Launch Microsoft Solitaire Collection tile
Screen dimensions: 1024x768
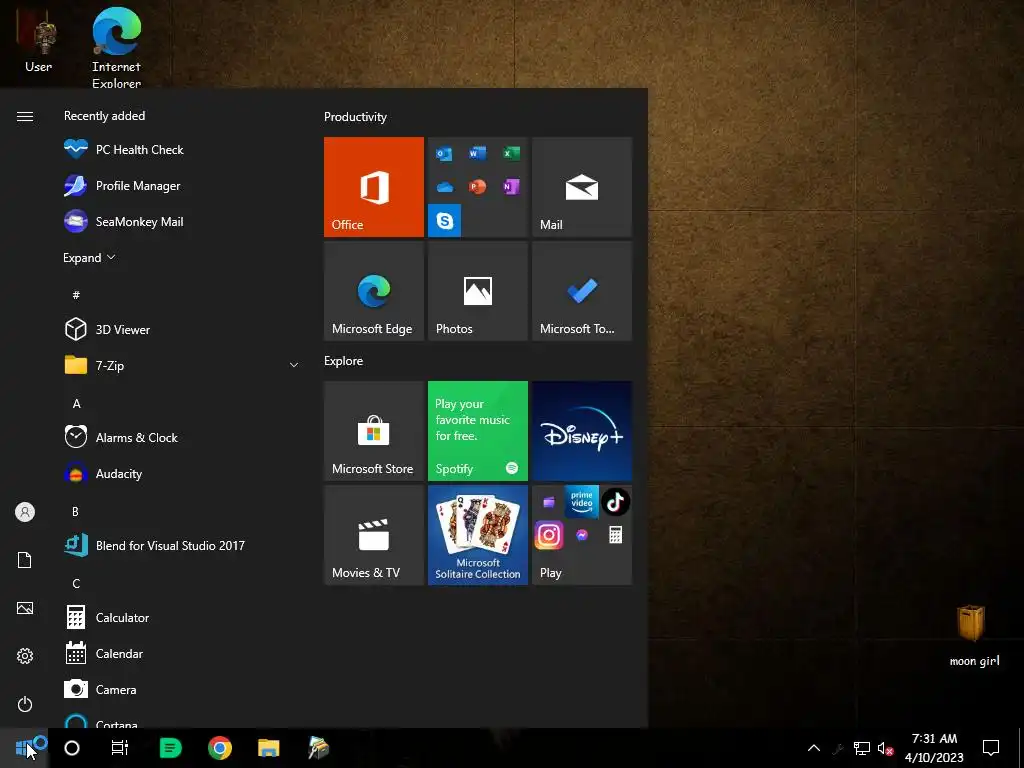tap(477, 535)
